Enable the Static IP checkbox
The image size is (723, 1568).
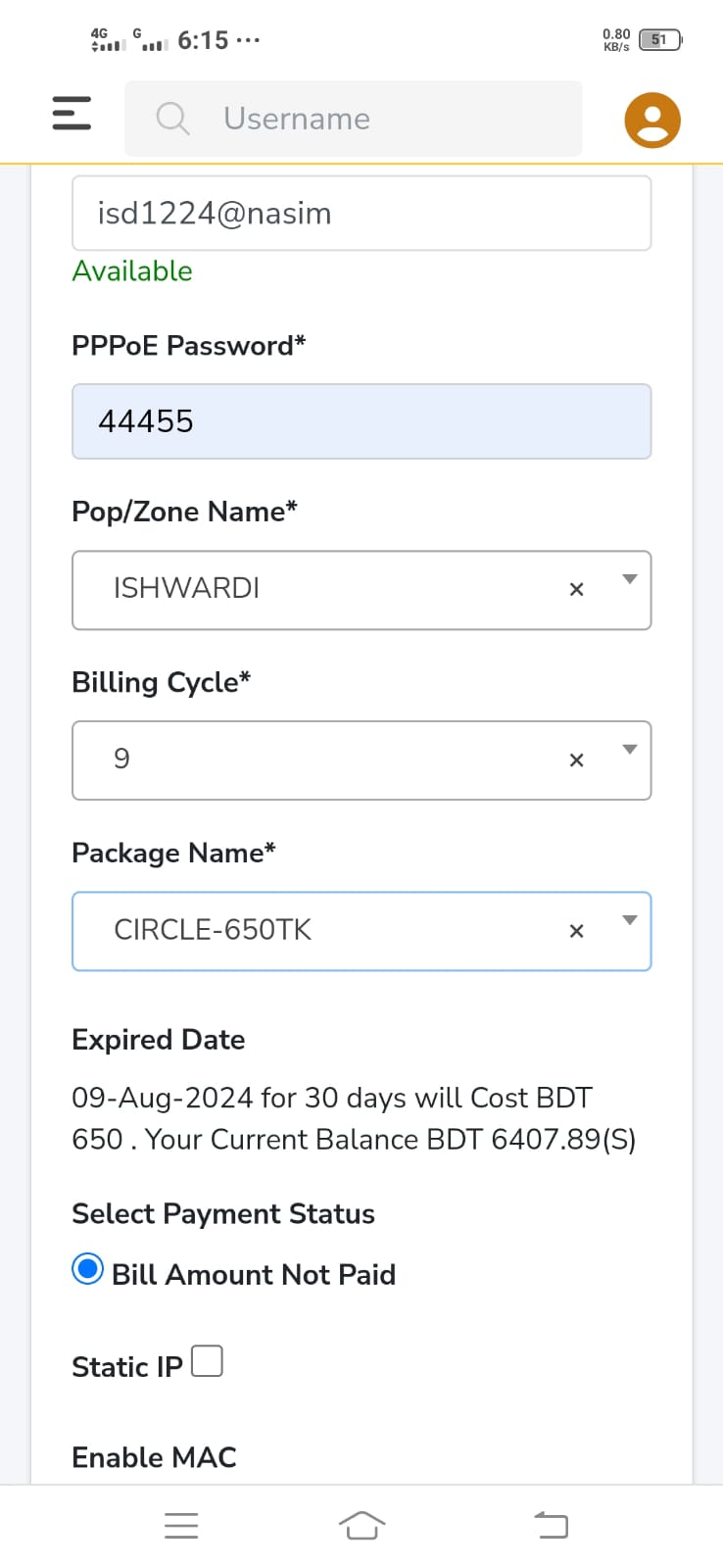click(207, 1361)
